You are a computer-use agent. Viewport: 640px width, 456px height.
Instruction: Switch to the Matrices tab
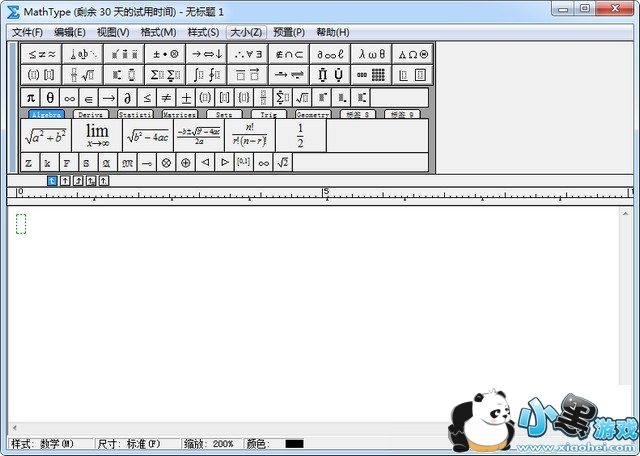[180, 114]
